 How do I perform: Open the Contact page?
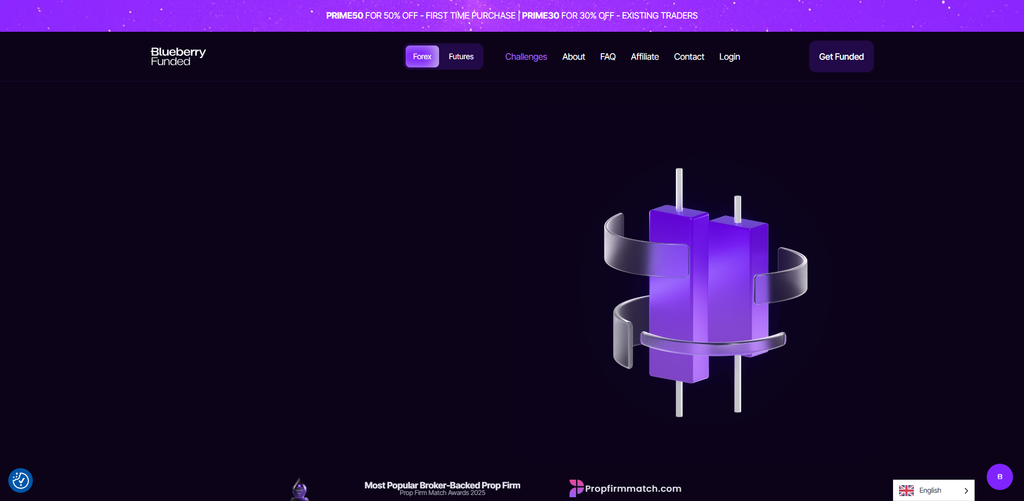[689, 57]
